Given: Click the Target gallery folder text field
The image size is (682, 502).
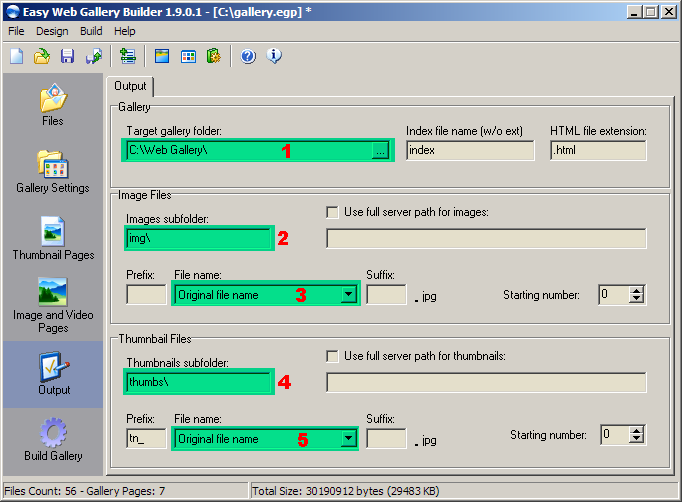Looking at the screenshot, I should (x=250, y=151).
